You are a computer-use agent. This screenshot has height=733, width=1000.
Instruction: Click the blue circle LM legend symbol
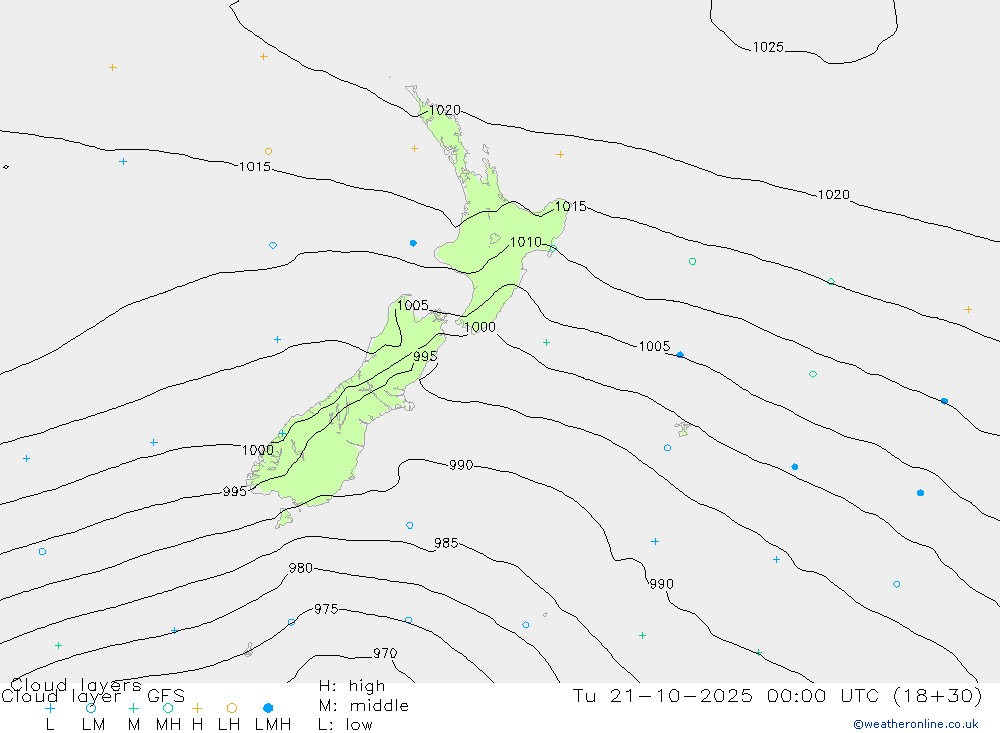[x=91, y=708]
